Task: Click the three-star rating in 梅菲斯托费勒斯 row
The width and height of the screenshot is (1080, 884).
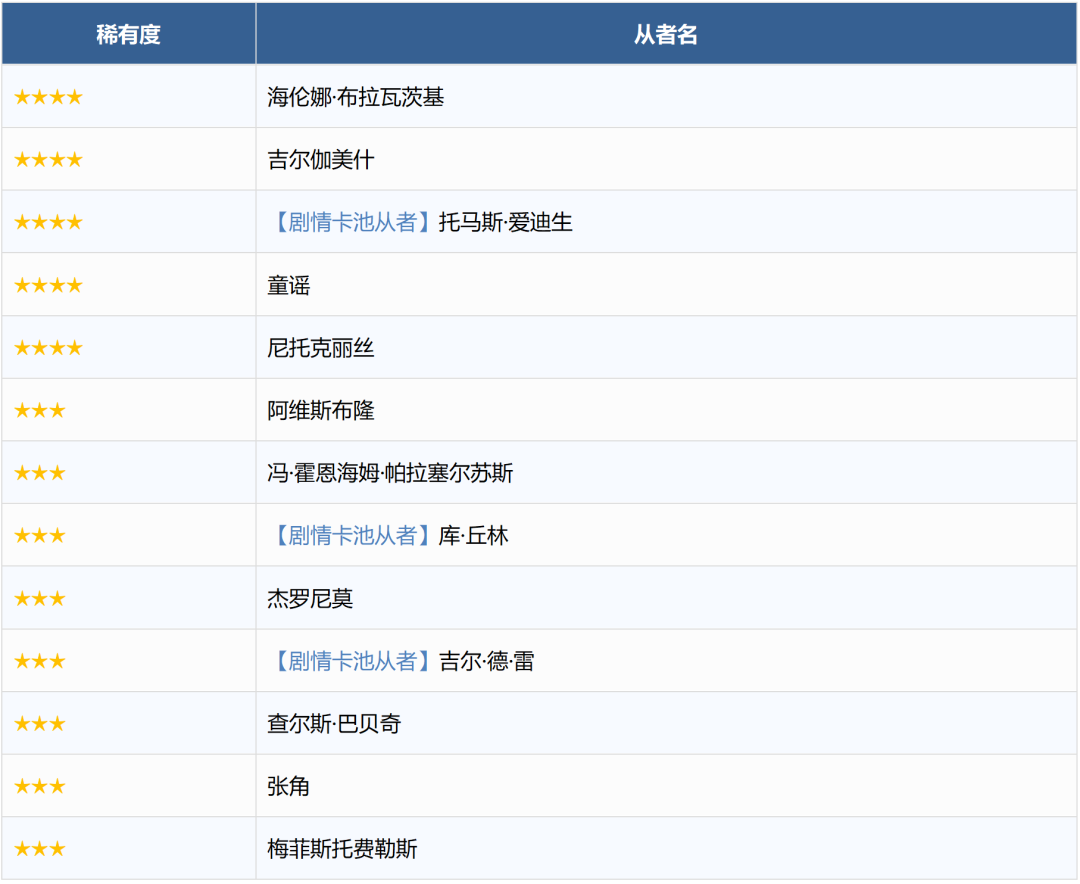Action: point(40,849)
